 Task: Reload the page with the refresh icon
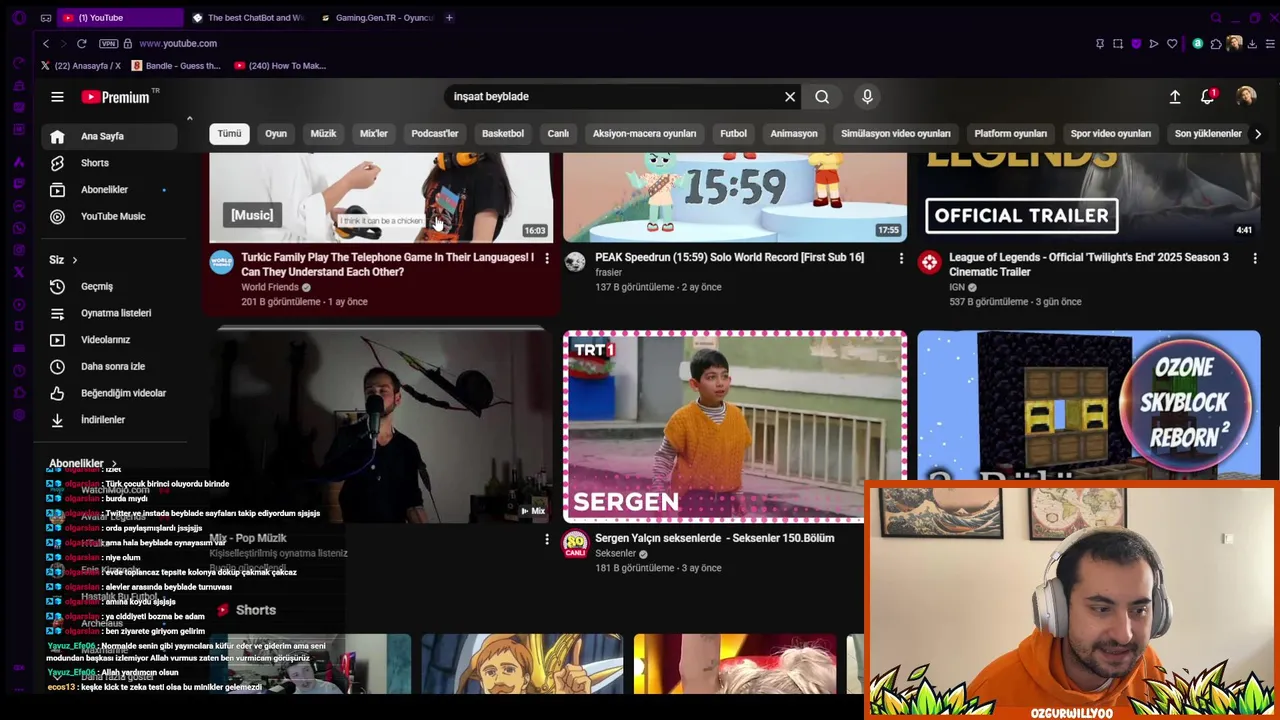click(82, 43)
